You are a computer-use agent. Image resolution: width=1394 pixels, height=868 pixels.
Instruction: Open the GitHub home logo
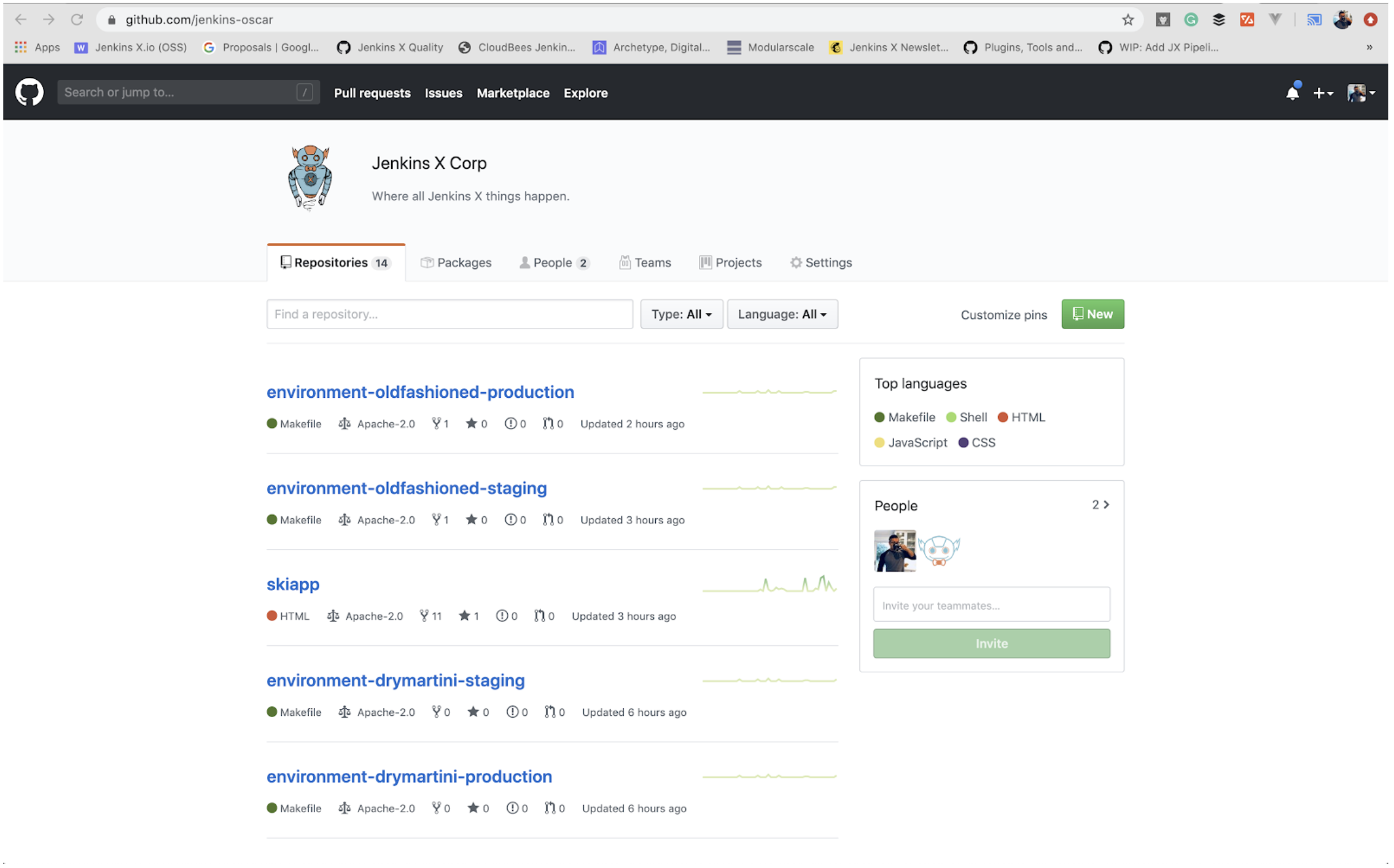point(29,93)
